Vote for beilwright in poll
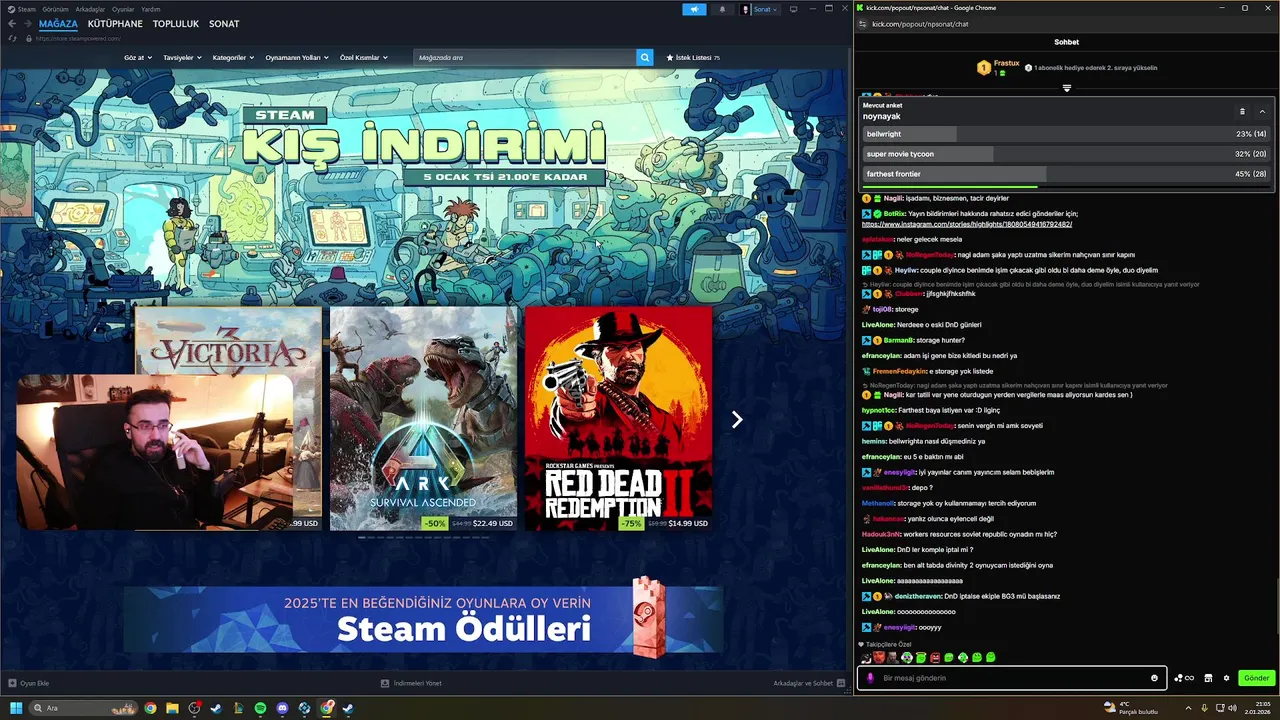The image size is (1280, 720). coord(1066,134)
